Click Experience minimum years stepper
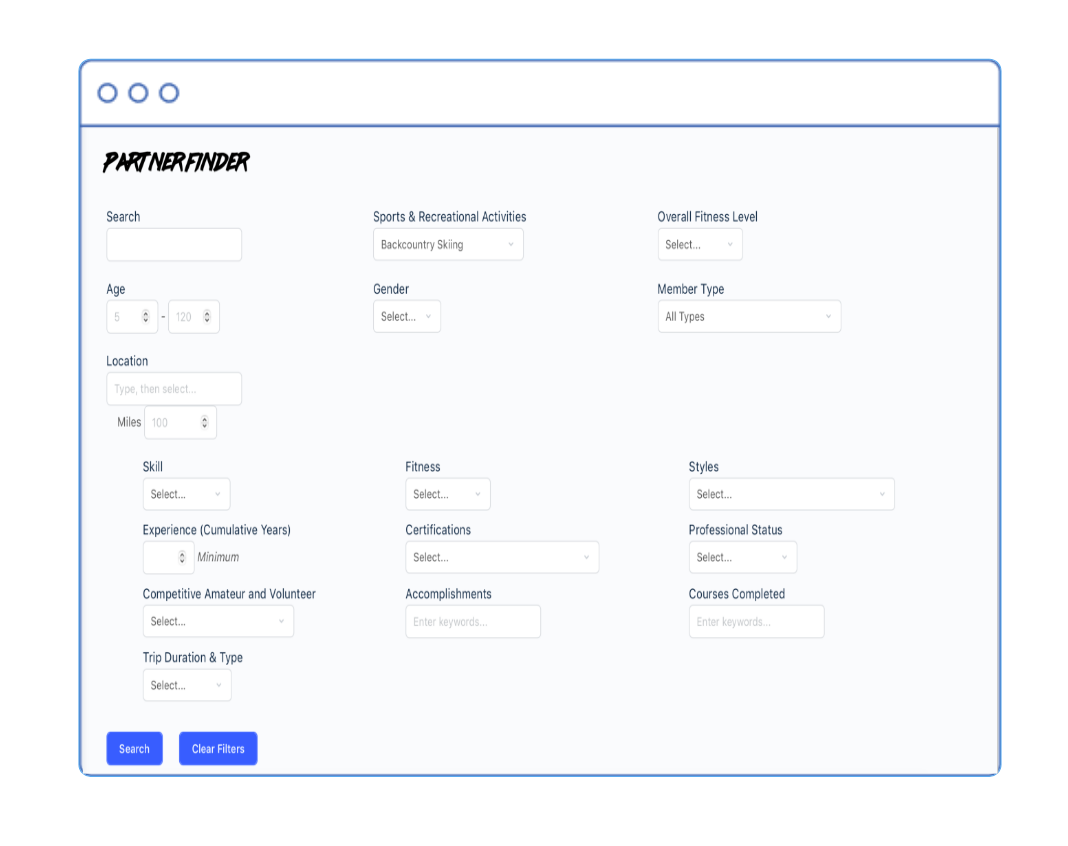1068x846 pixels. (181, 558)
